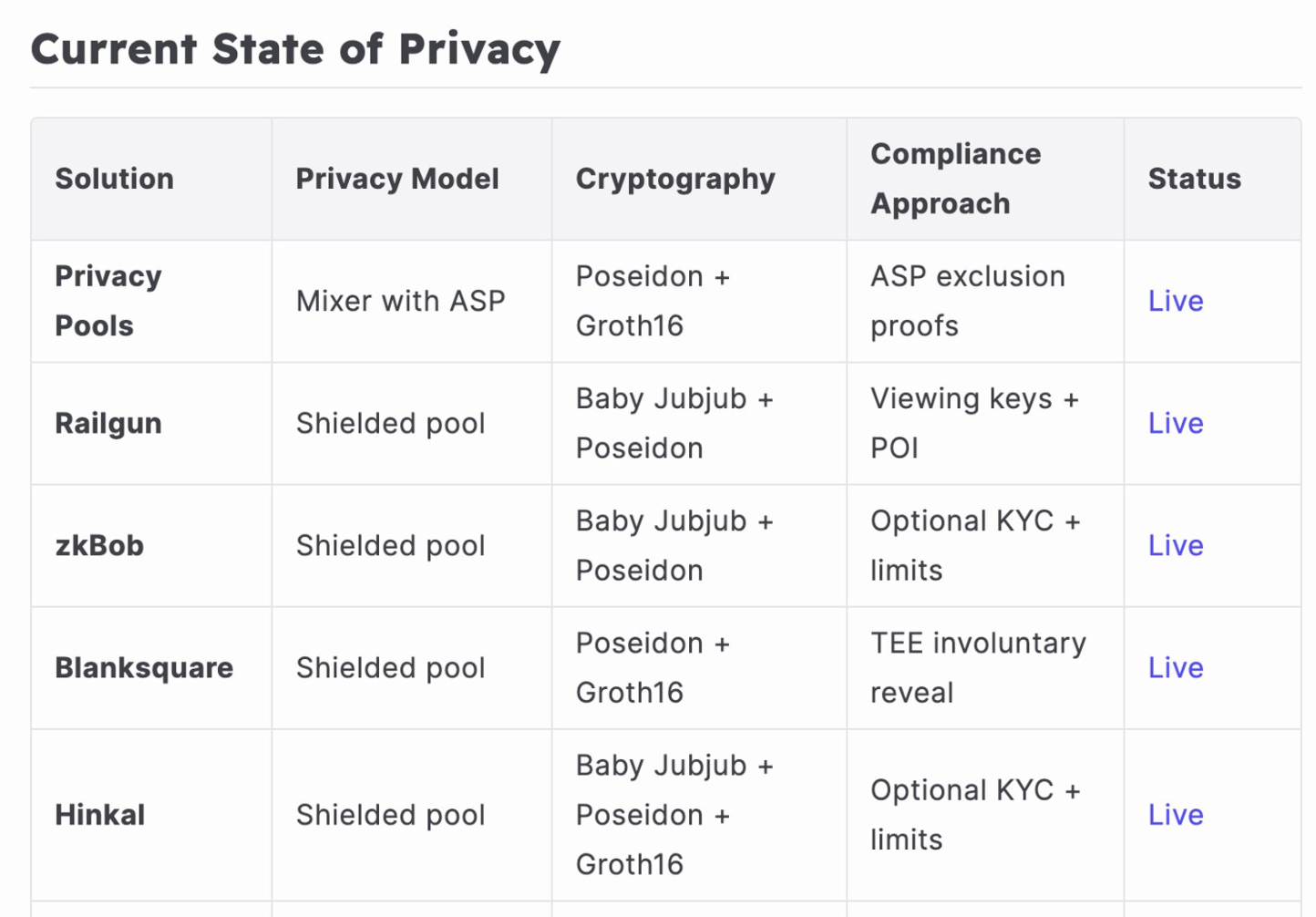
Task: Click the Mixer with ASP cell
Action: 400,302
